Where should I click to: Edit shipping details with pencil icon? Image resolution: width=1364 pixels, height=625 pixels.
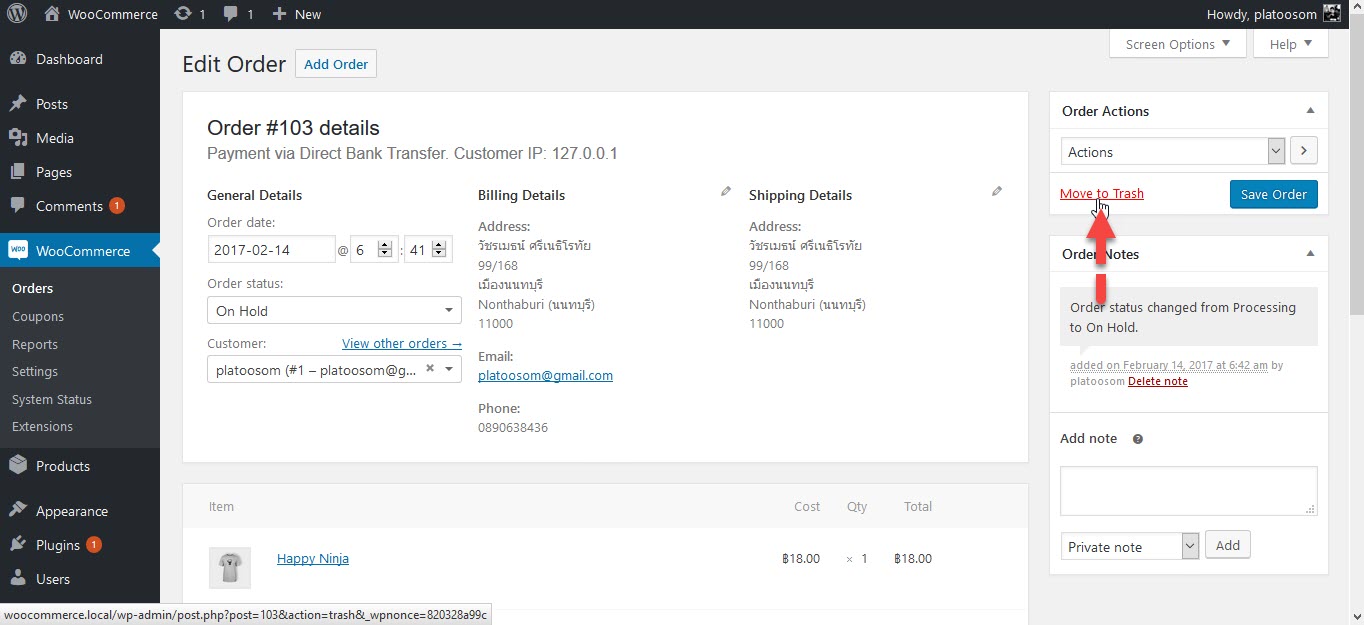coord(997,191)
